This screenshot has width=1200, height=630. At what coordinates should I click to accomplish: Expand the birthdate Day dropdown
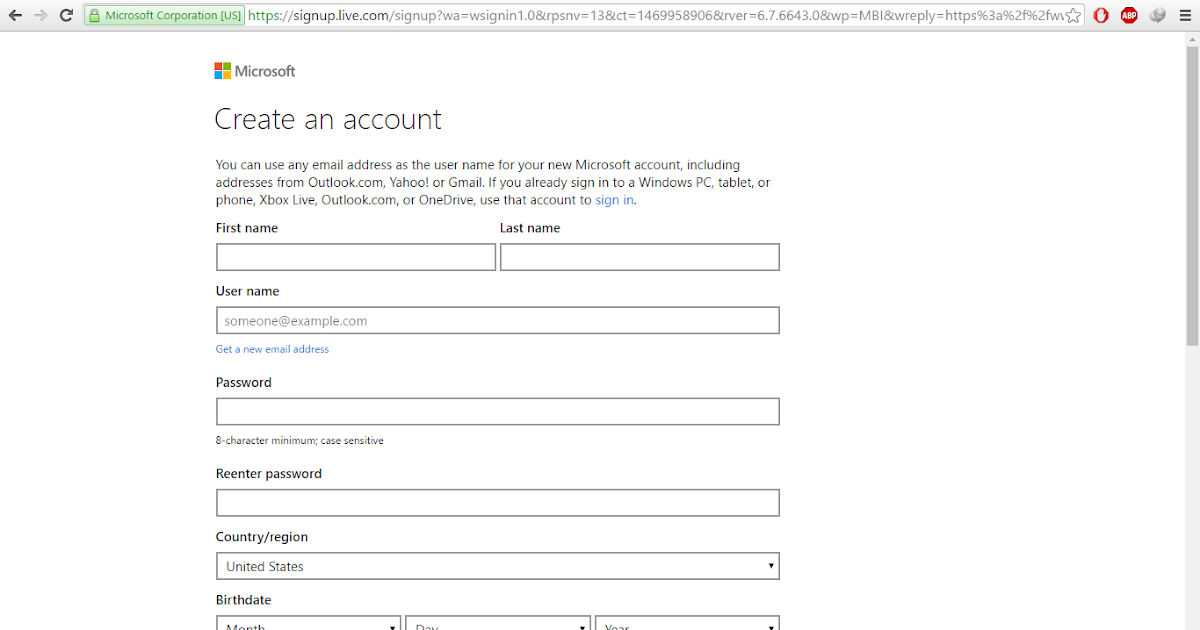point(497,623)
